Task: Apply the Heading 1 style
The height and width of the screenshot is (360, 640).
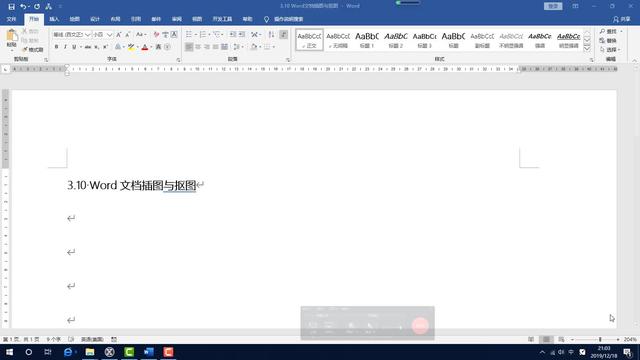Action: coord(367,40)
